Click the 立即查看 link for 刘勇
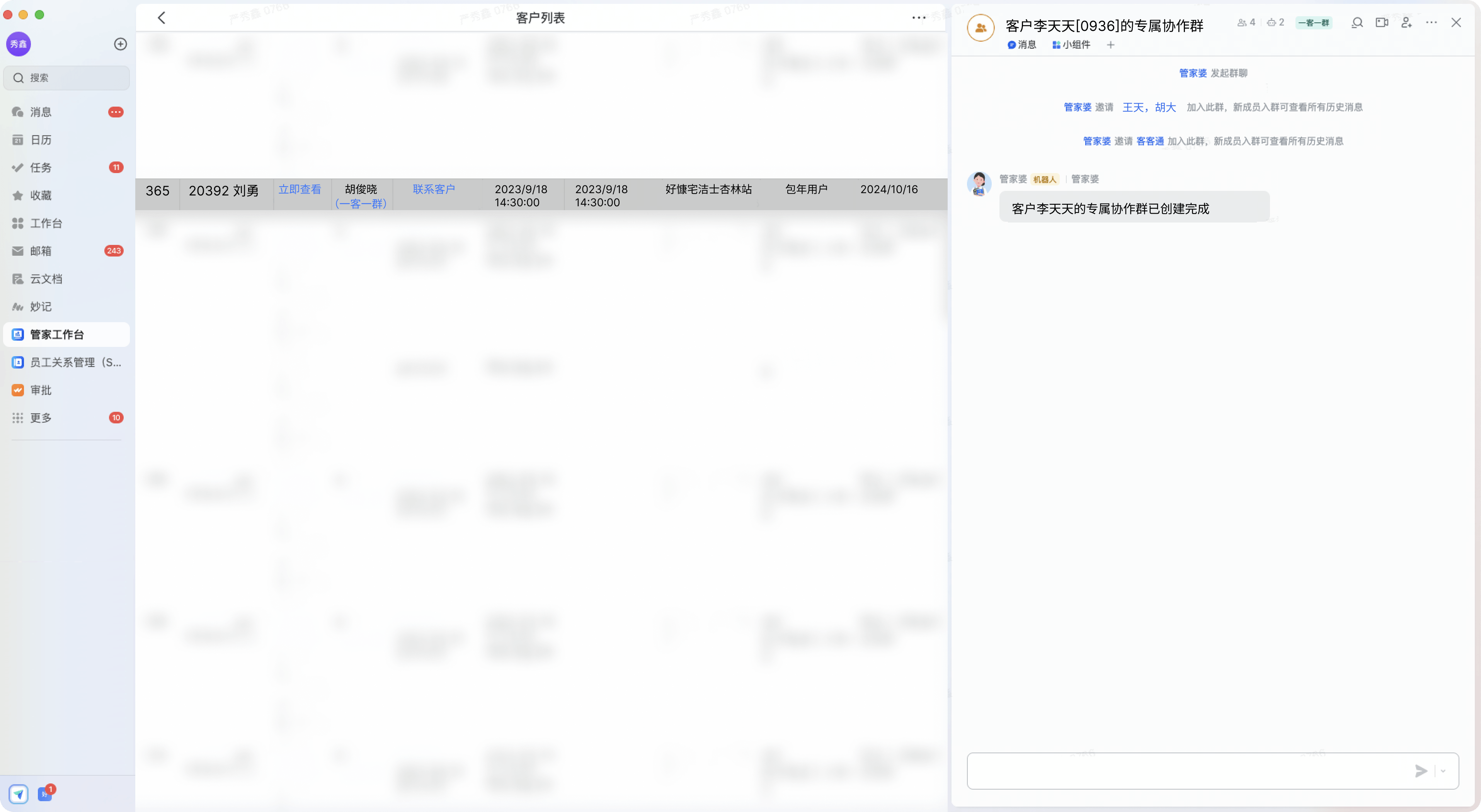The height and width of the screenshot is (812, 1481). click(300, 189)
